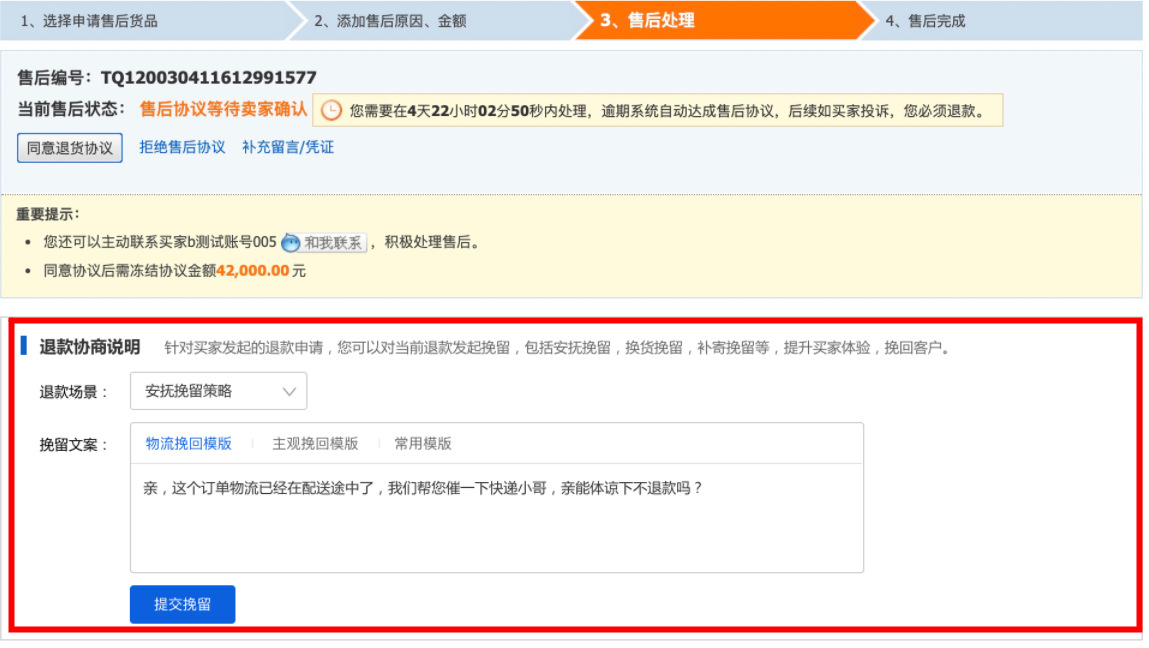
Task: Click the 售后编号 number TQ120030411612991577
Action: [208, 78]
